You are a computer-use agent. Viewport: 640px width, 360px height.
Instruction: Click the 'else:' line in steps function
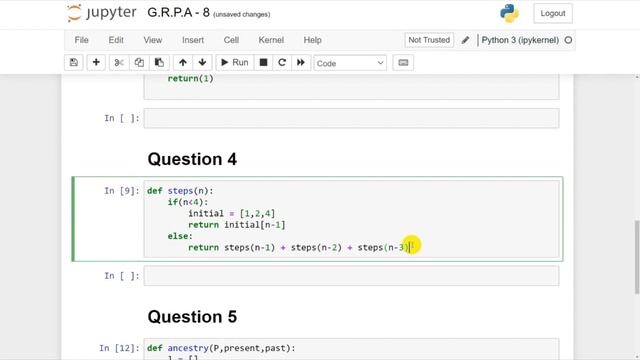click(x=180, y=236)
